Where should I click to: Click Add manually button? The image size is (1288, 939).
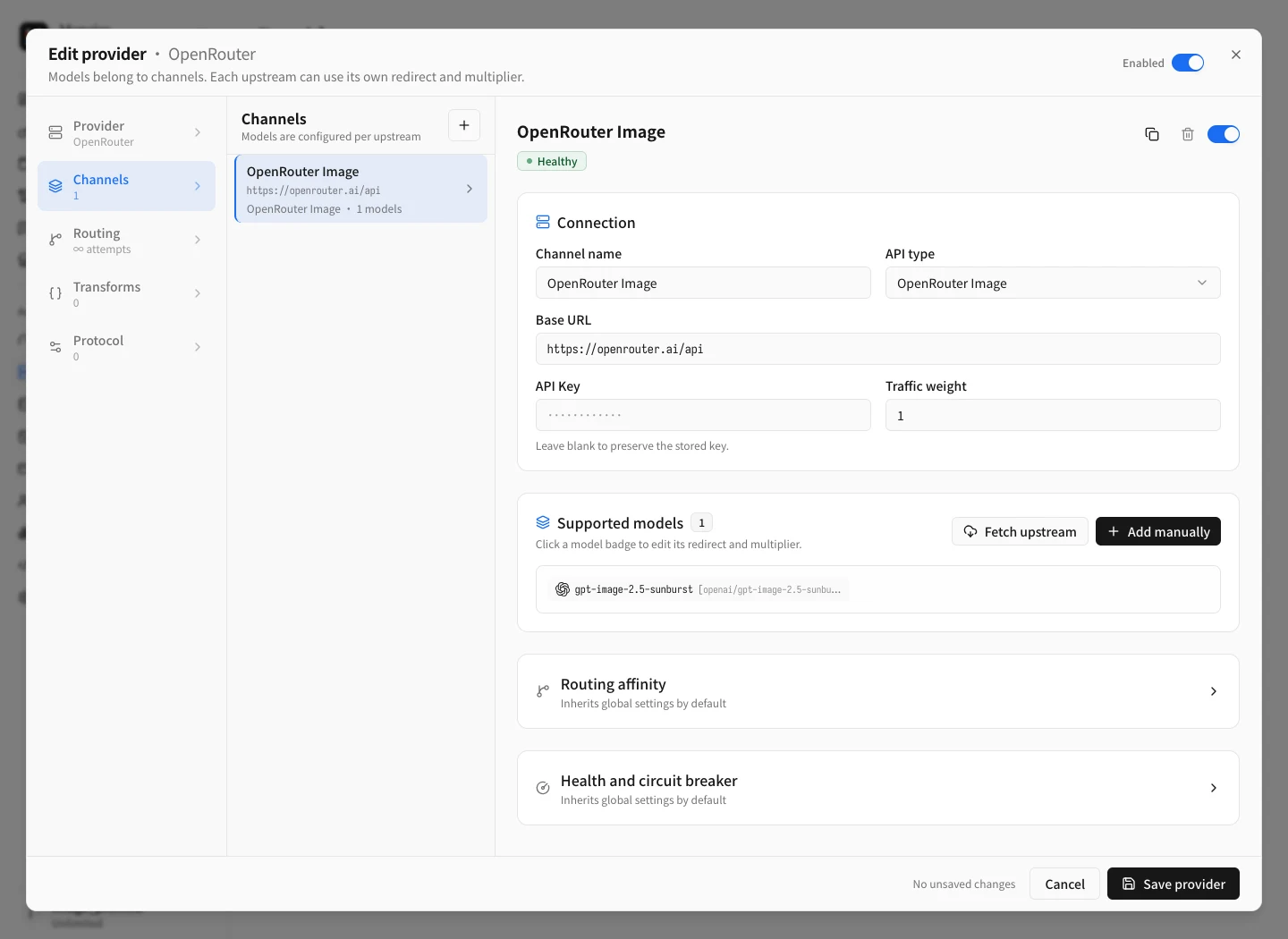(1158, 531)
